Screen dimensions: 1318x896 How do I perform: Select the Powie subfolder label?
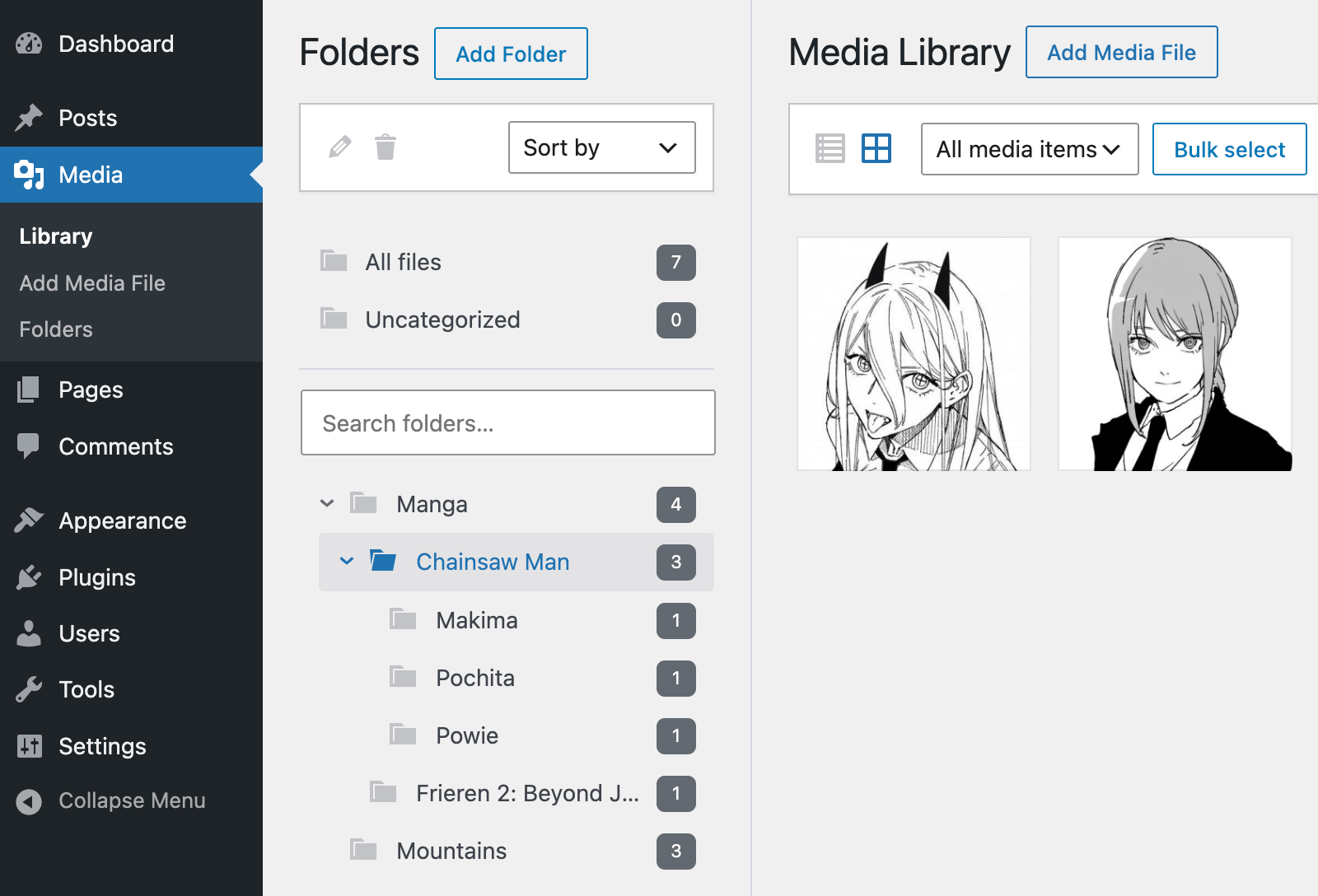467,735
